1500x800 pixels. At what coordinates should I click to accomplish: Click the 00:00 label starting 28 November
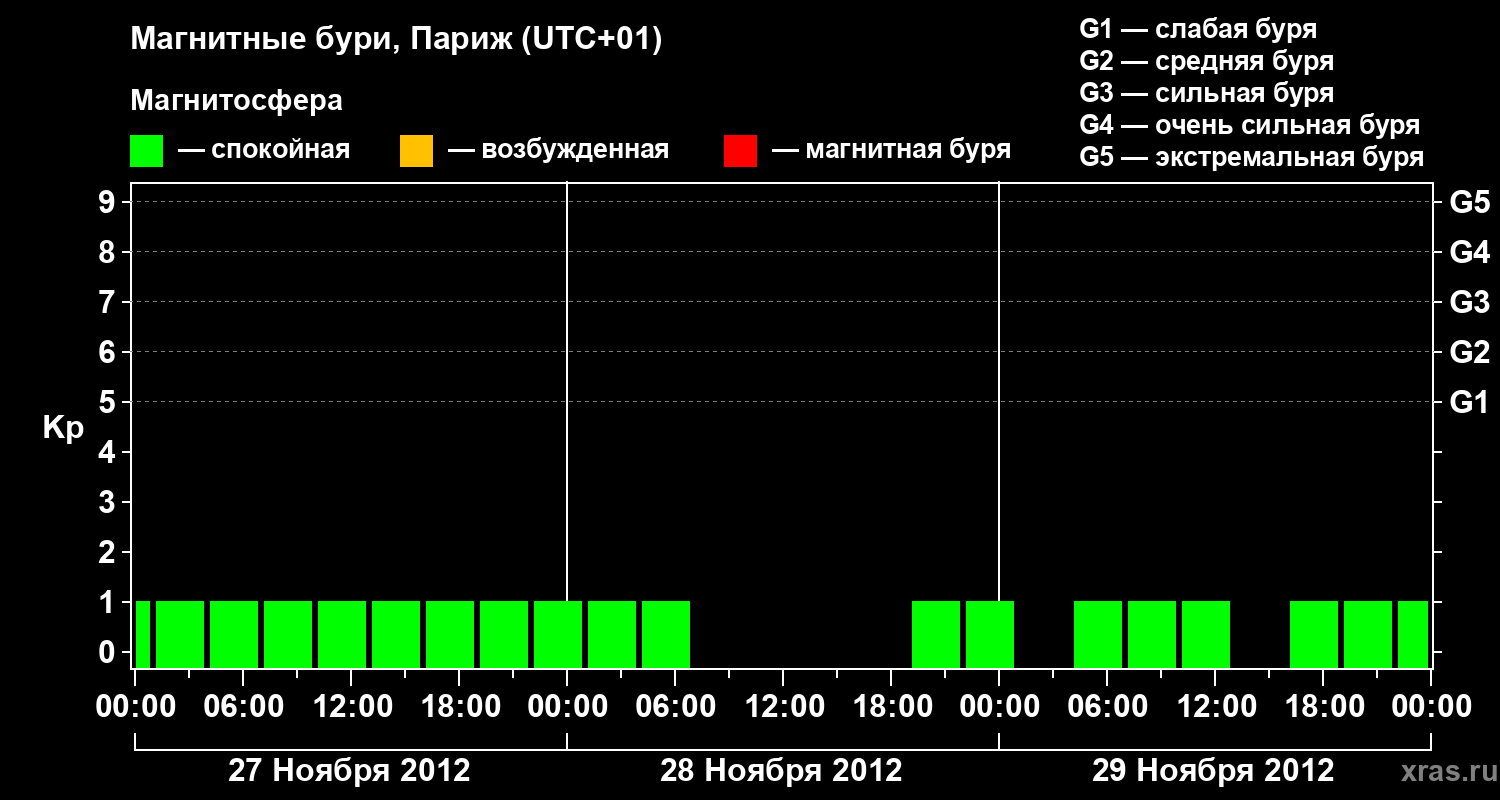coord(567,707)
